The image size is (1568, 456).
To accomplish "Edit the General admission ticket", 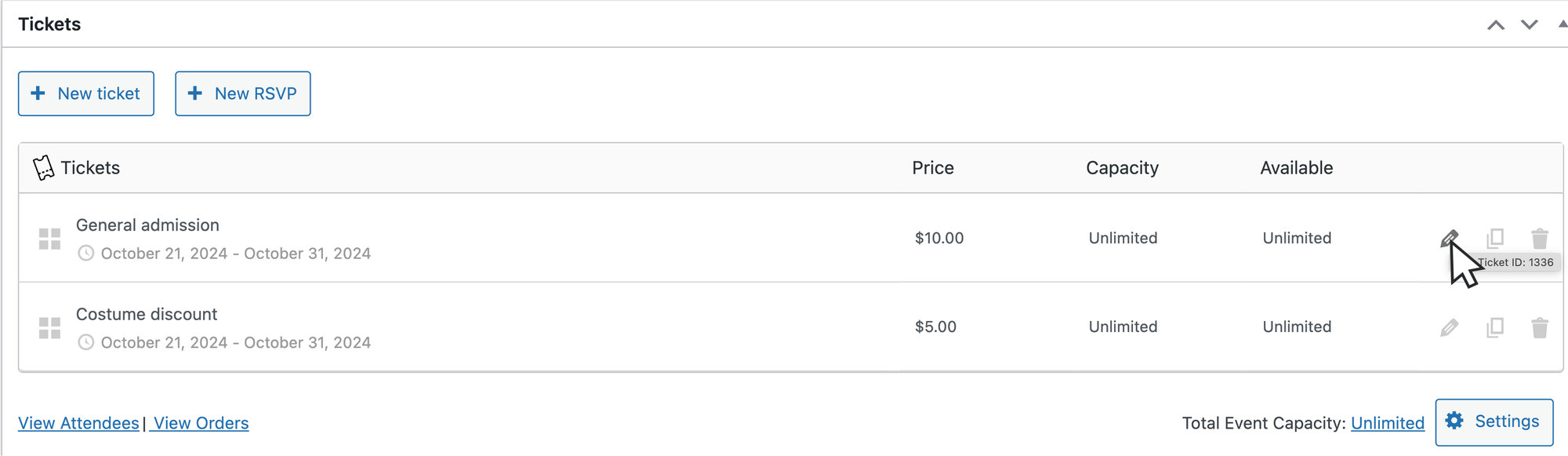I will pyautogui.click(x=1449, y=238).
